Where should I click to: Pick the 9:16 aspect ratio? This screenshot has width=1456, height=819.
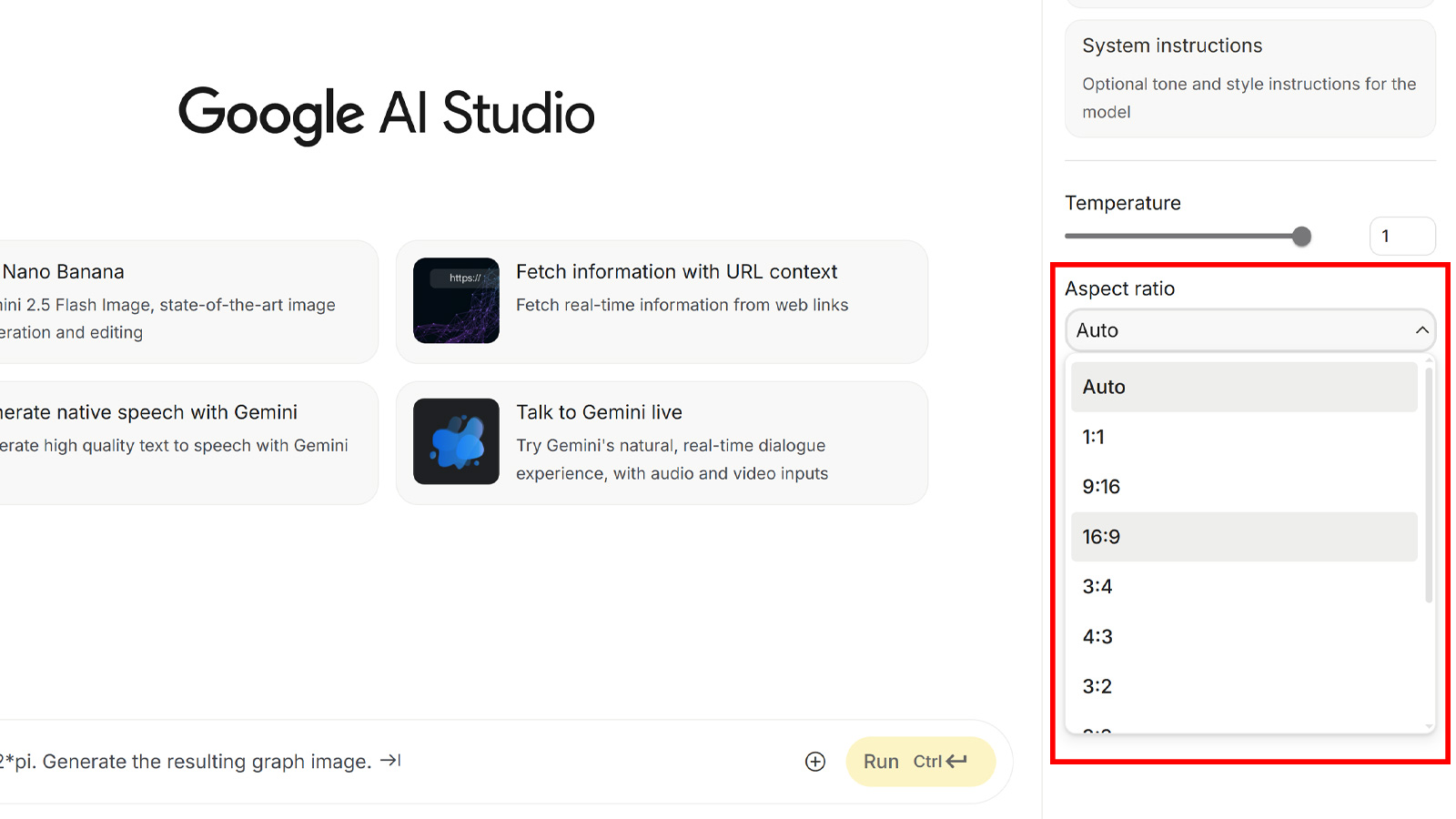[1243, 487]
